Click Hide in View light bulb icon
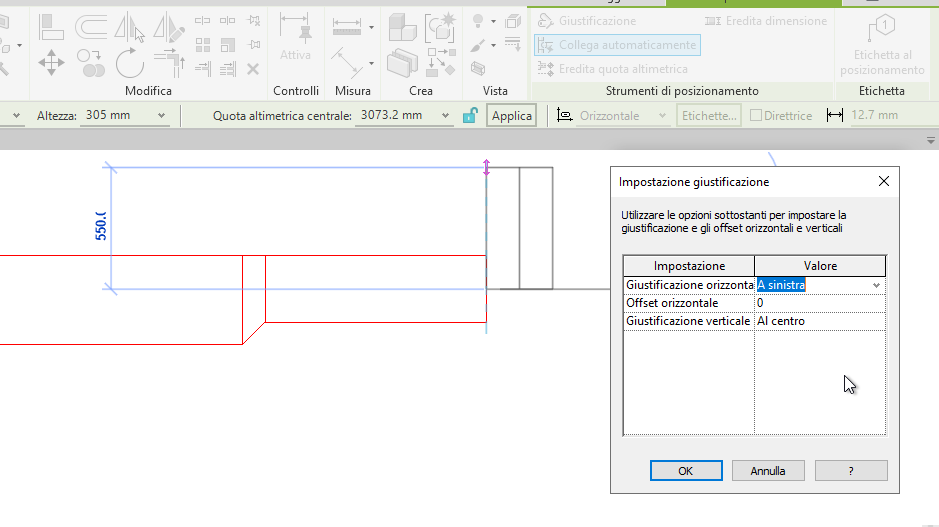Image resolution: width=939 pixels, height=527 pixels. click(478, 22)
